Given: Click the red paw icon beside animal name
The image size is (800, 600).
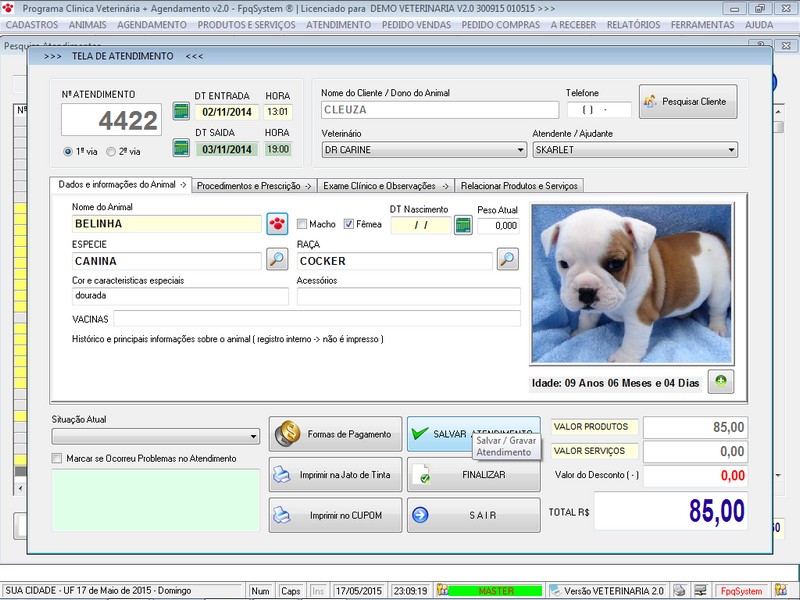Looking at the screenshot, I should [277, 224].
